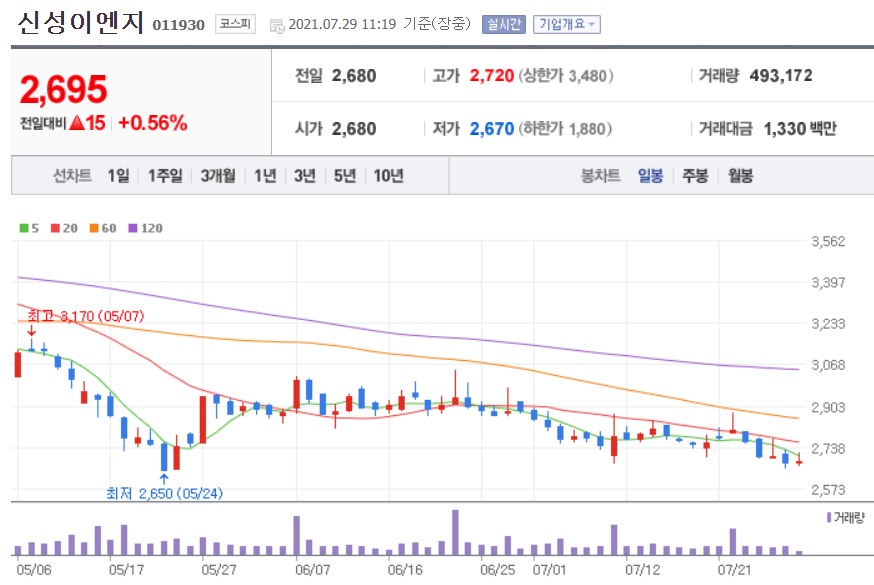Click the red 20-day moving average swatch
Screen dimensions: 874x585
pos(55,228)
